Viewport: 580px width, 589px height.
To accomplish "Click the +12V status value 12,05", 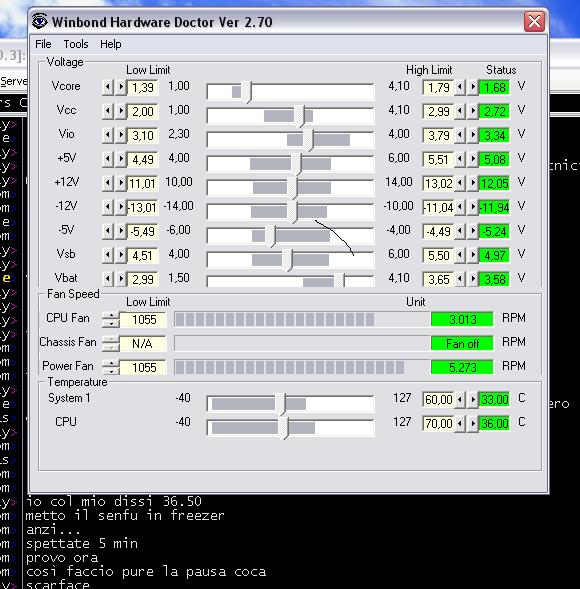I will (x=494, y=184).
